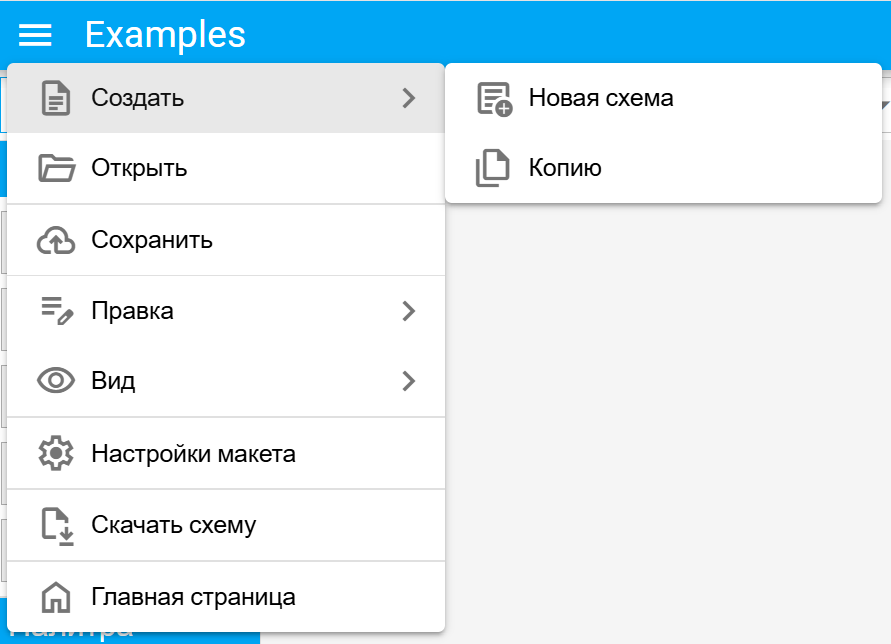891x644 pixels.
Task: Click the download icon beside Скачать схему
Action: tap(55, 524)
